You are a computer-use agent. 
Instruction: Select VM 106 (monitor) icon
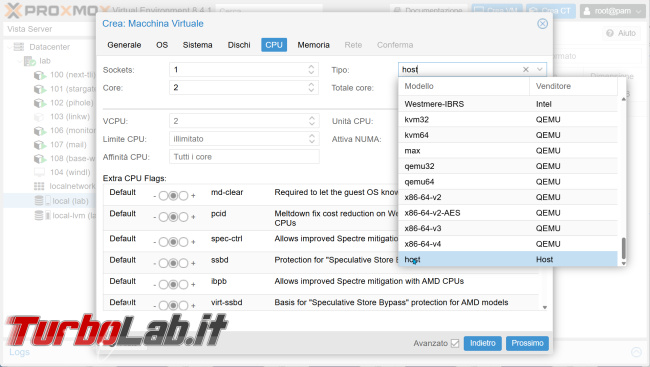click(x=40, y=131)
